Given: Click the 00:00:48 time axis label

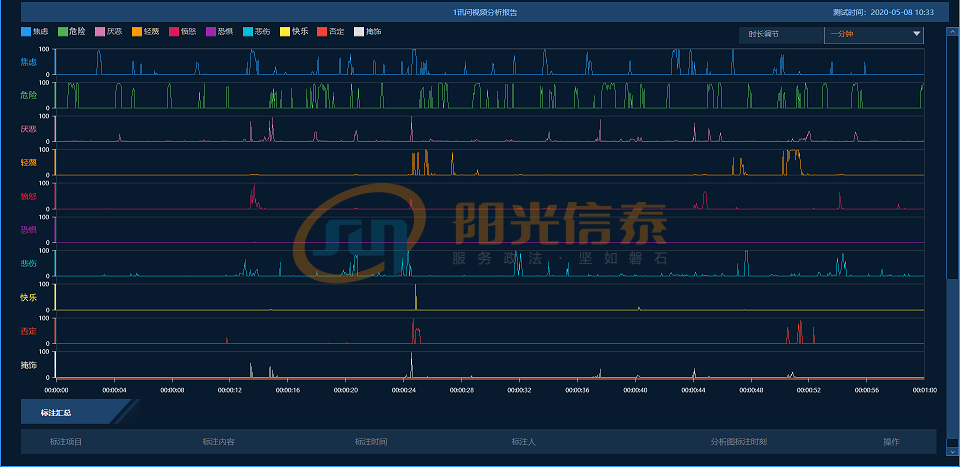Looking at the screenshot, I should (751, 389).
